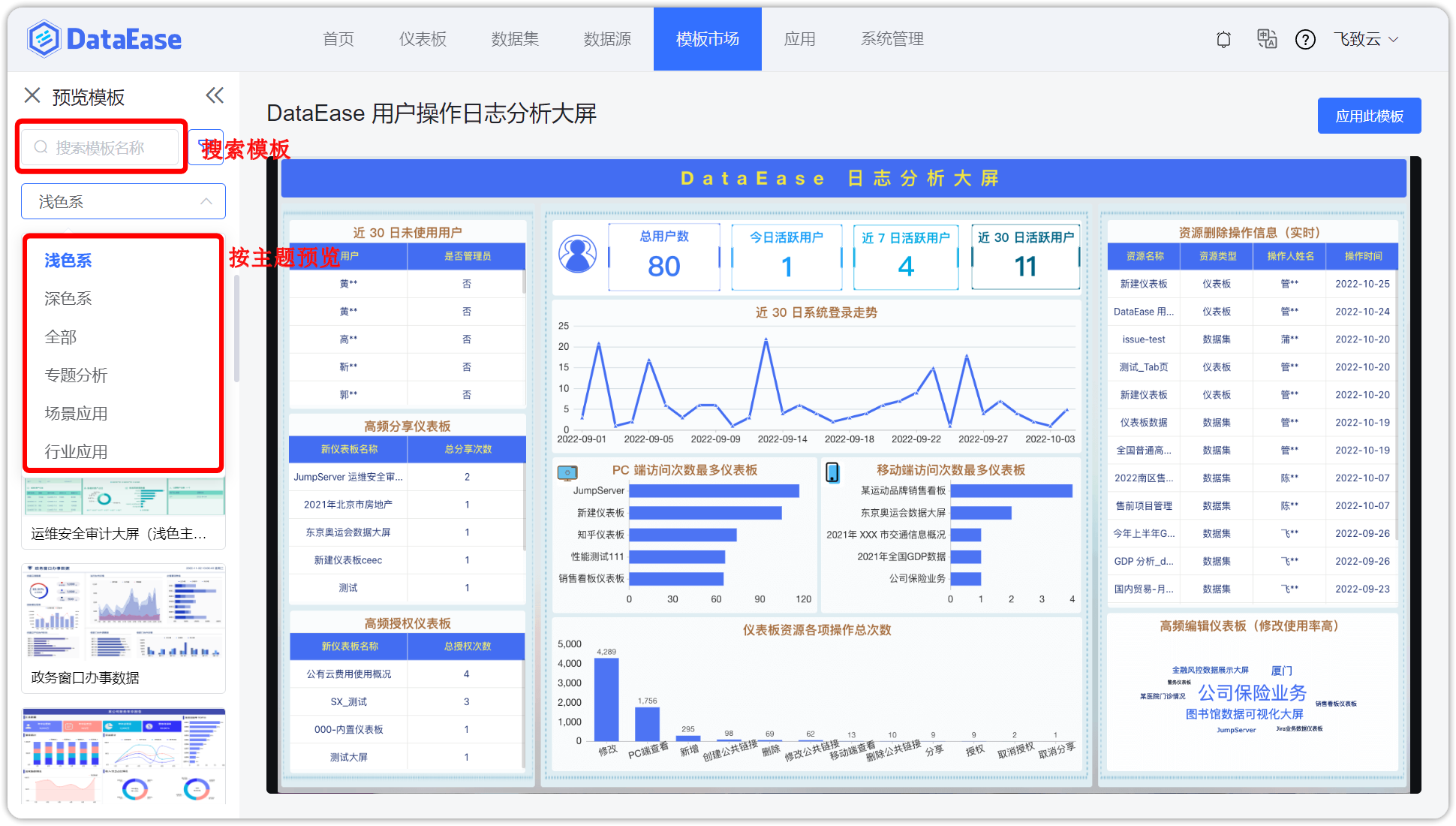The width and height of the screenshot is (1456, 826).
Task: Click the 总授权次数 column header
Action: pos(467,647)
